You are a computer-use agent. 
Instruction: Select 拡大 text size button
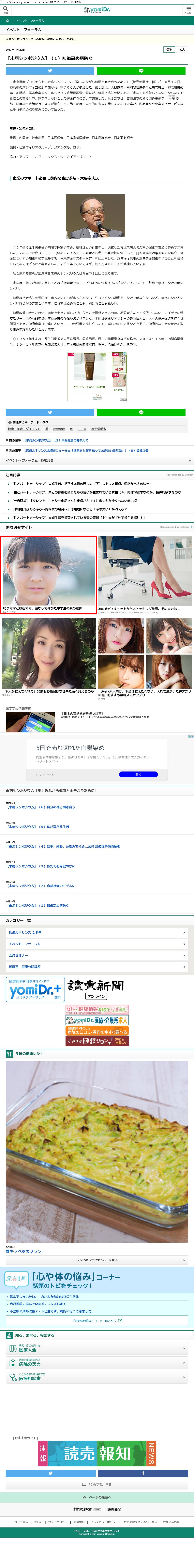182,49
